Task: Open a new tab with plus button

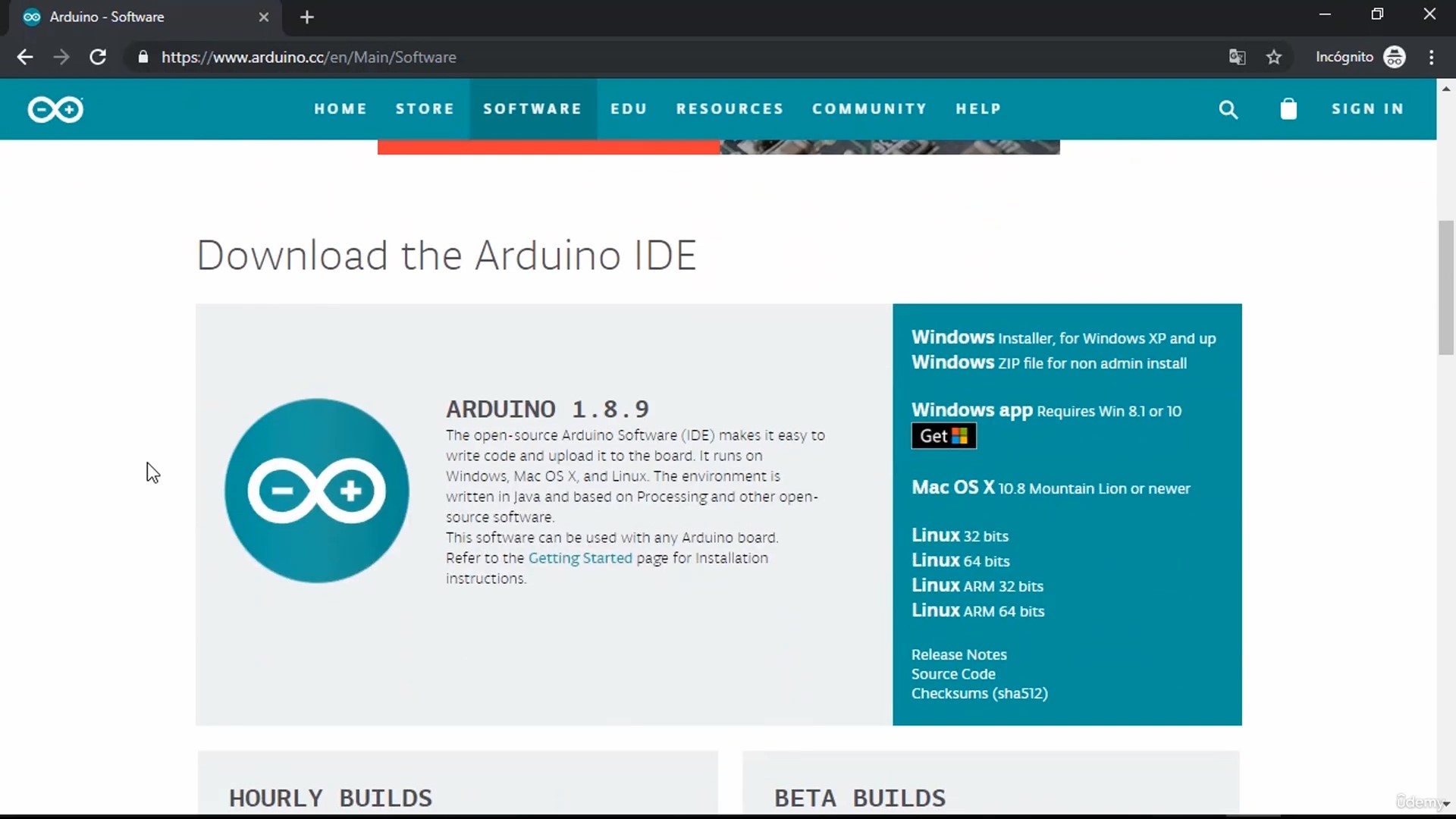Action: point(307,17)
